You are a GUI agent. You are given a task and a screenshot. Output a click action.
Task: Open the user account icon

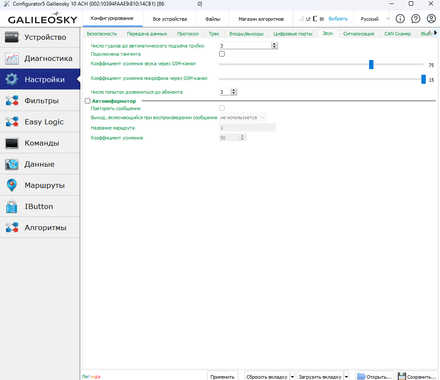(431, 19)
